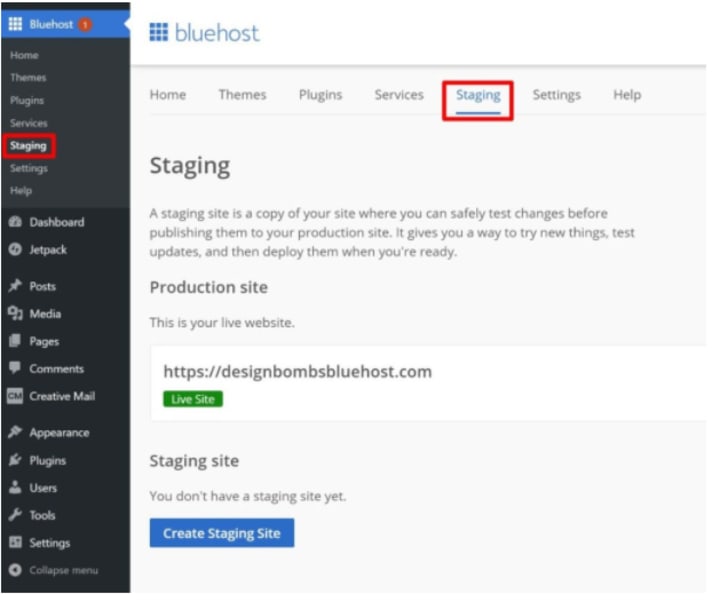The width and height of the screenshot is (720, 610).
Task: Click the Plugins plug icon in sidebar
Action: coord(15,460)
